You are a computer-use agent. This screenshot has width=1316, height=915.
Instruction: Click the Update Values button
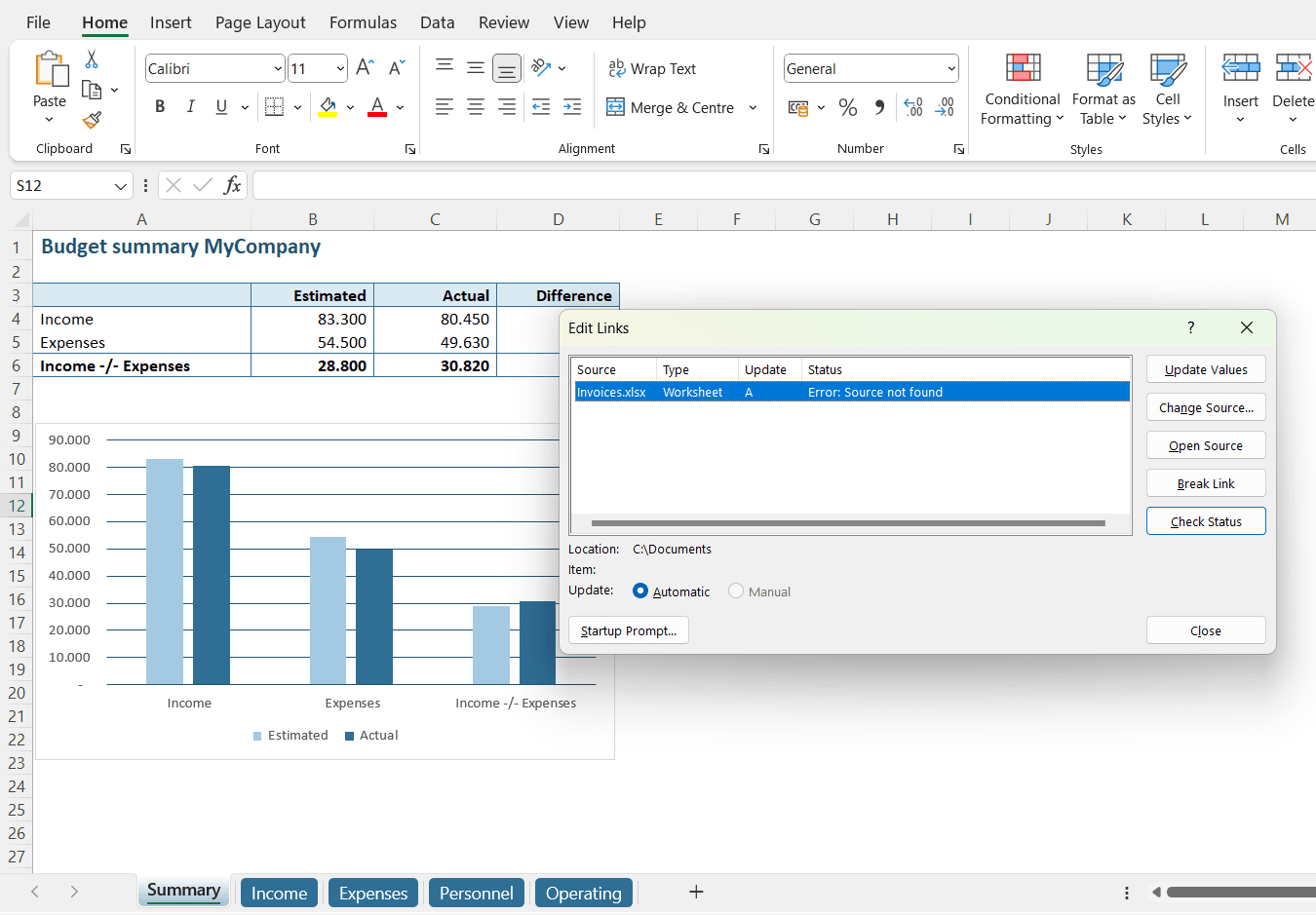1206,368
